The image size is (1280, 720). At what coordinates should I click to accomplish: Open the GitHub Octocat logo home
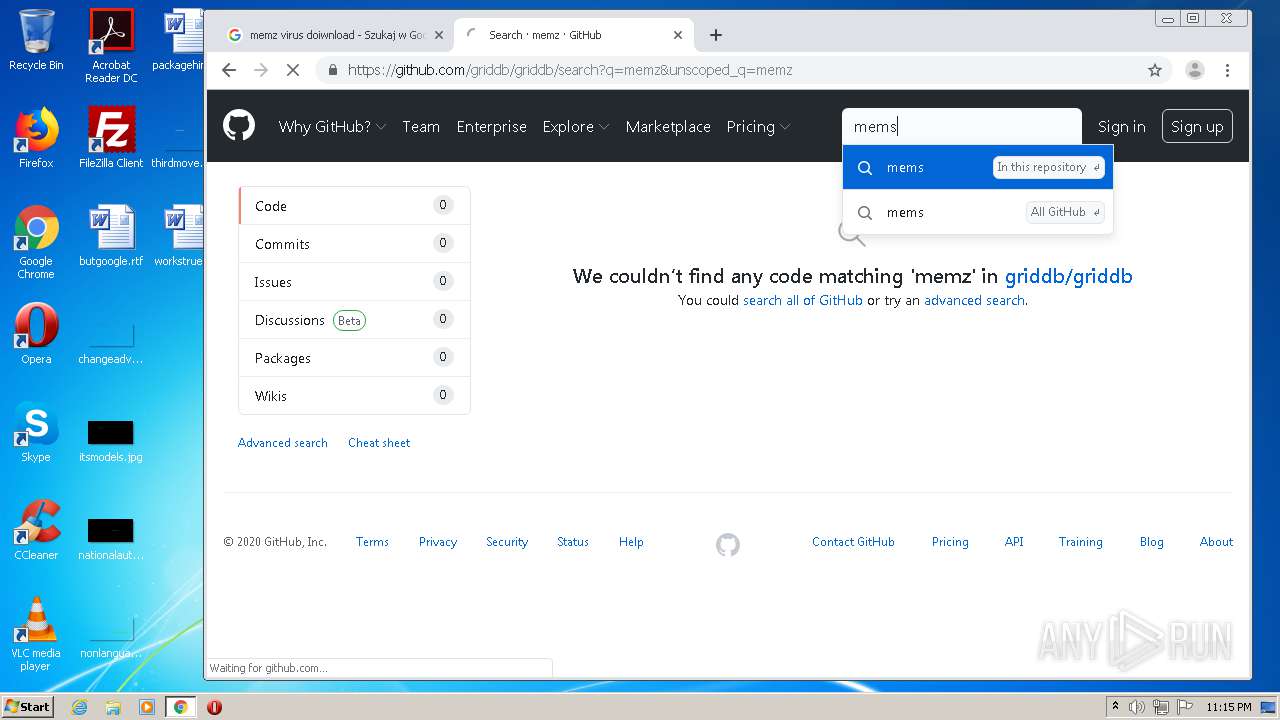[239, 126]
